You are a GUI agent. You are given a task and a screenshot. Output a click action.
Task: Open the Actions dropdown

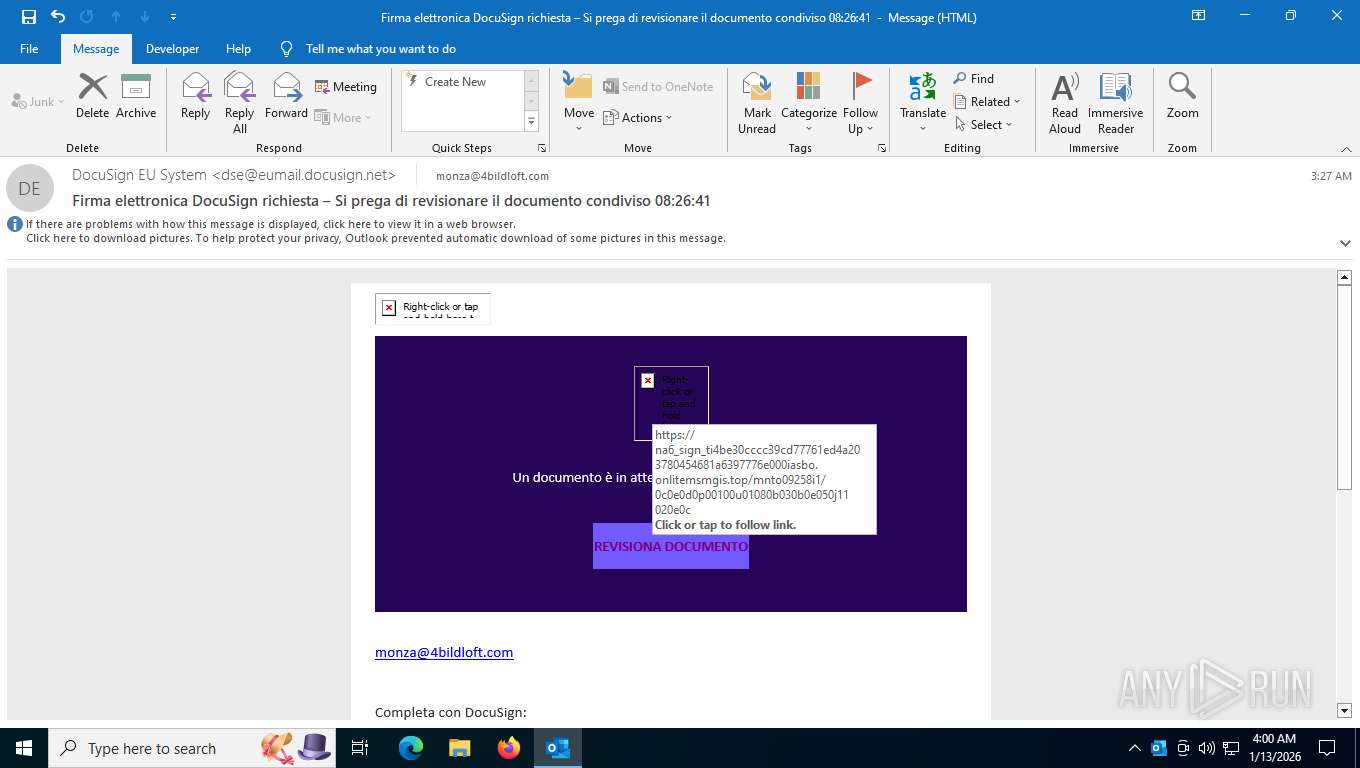[638, 118]
